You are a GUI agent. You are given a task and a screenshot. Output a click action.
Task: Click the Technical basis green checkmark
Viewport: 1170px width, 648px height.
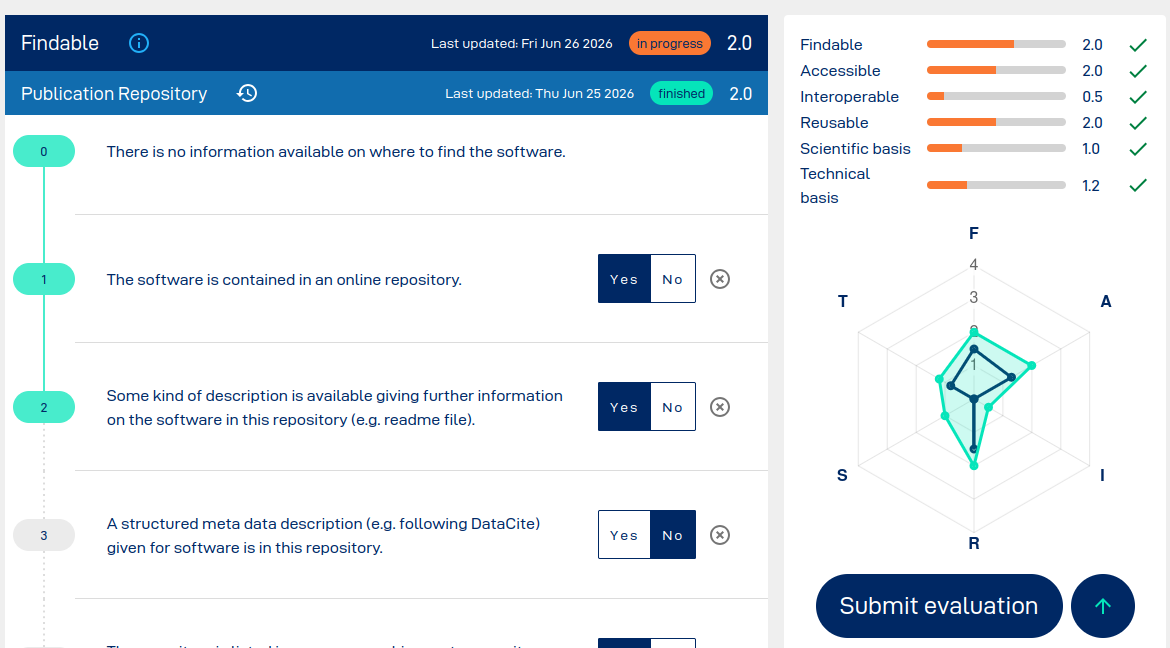point(1138,185)
